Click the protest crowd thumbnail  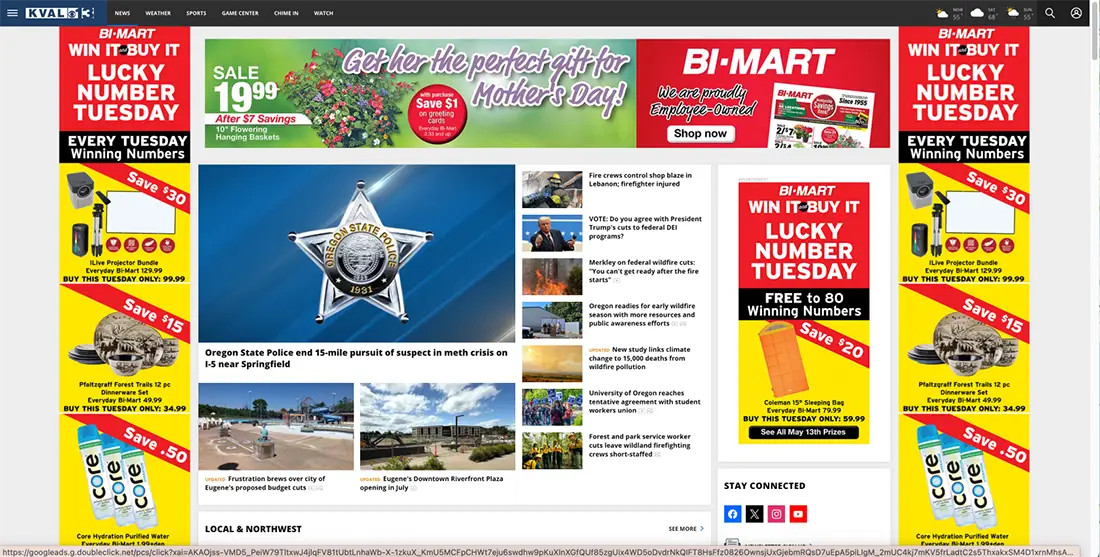pyautogui.click(x=552, y=407)
